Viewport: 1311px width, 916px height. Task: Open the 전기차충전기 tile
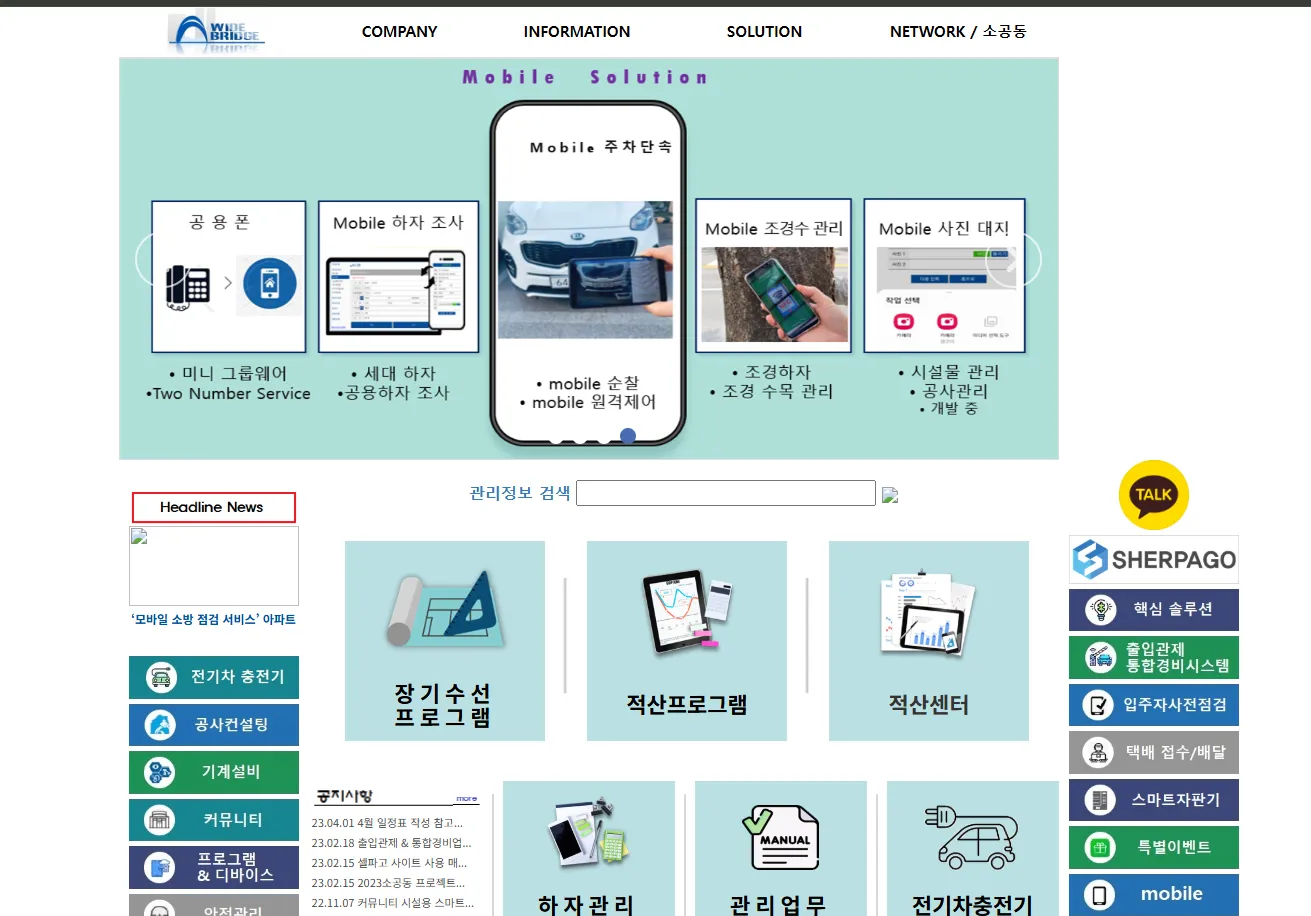(x=973, y=848)
